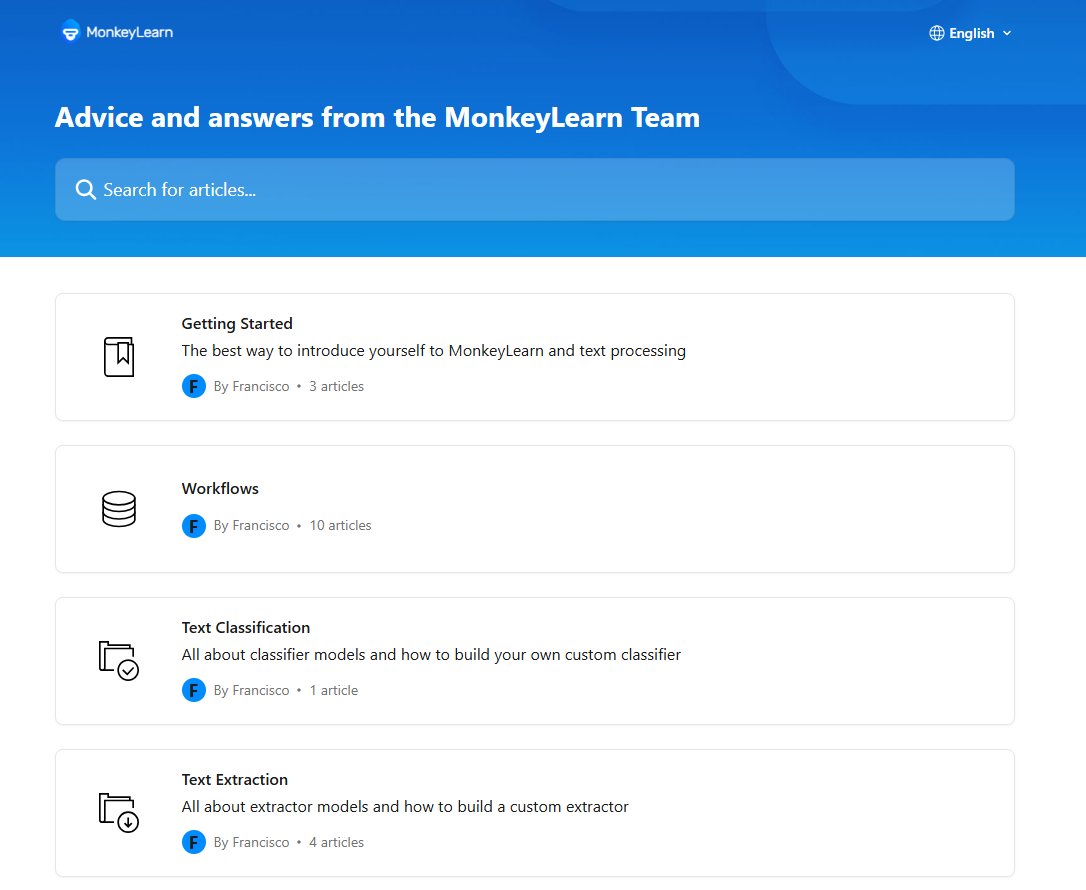Click the Getting Started bookmark book icon
Viewport: 1086px width, 890px height.
coord(118,357)
